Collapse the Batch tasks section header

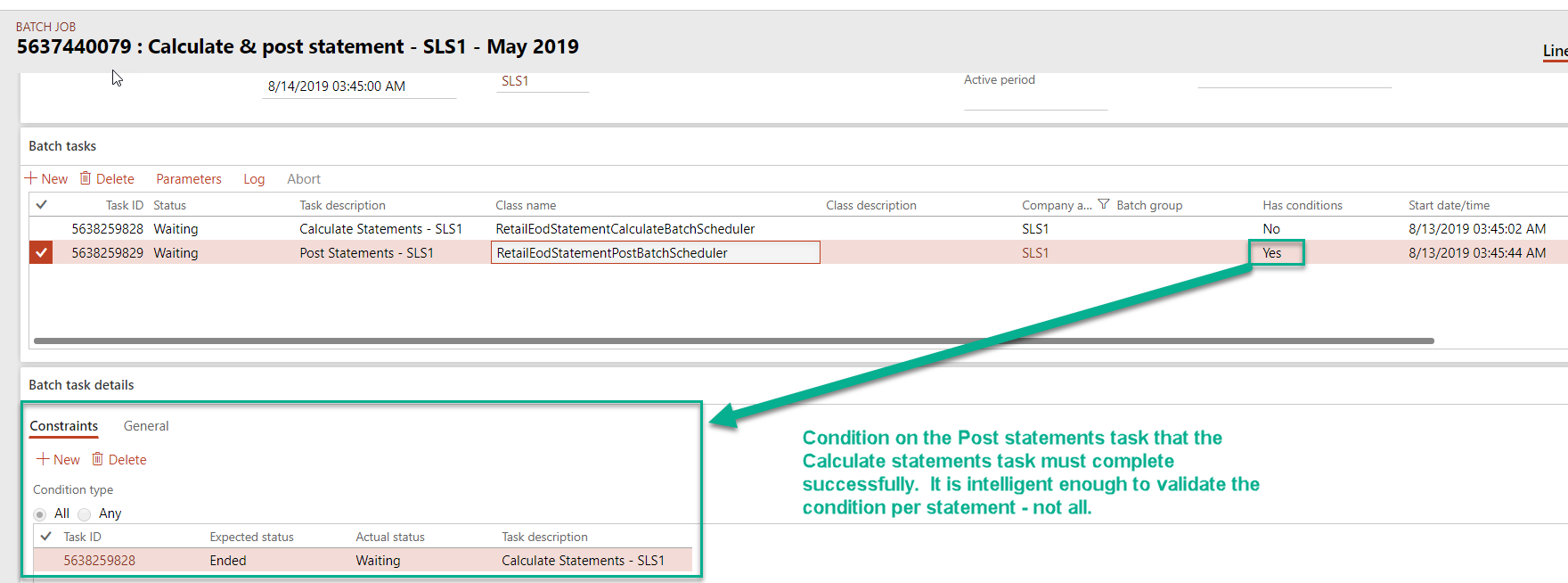pyautogui.click(x=62, y=146)
